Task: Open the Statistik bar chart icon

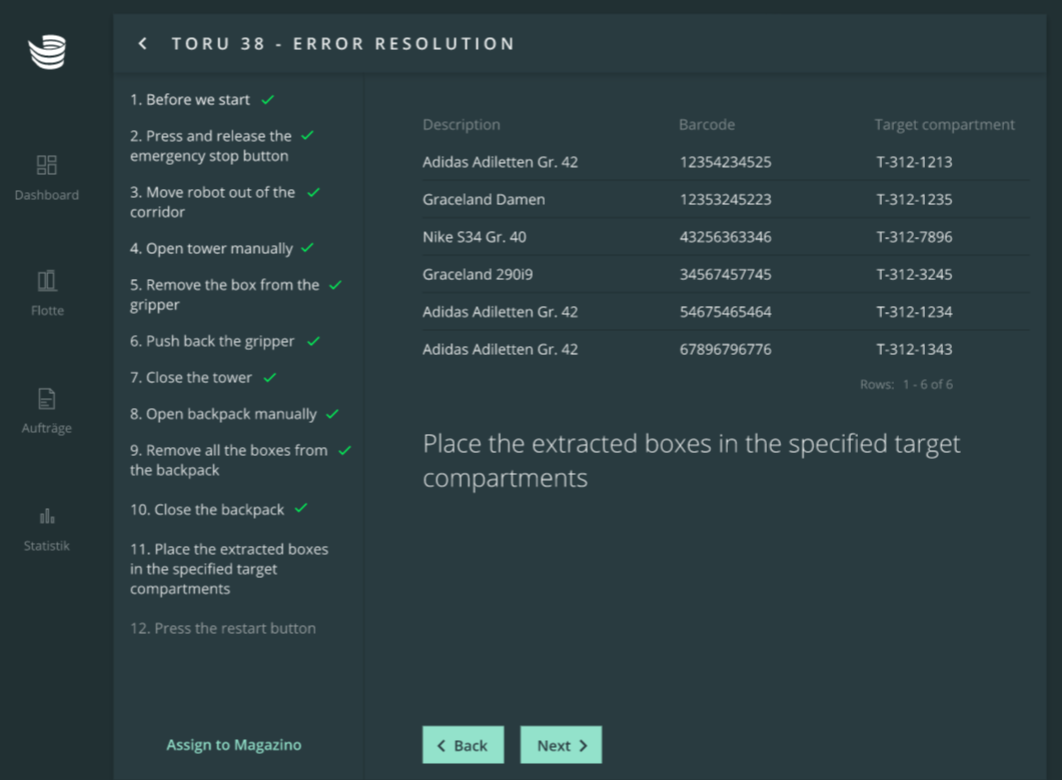Action: [47, 516]
